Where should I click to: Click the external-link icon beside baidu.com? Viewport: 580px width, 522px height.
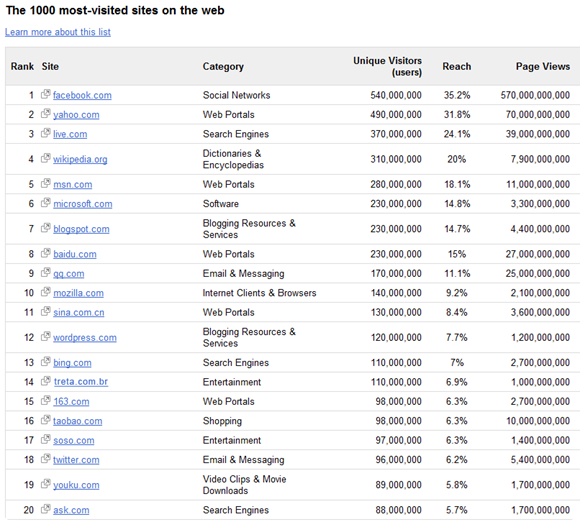[x=45, y=253]
